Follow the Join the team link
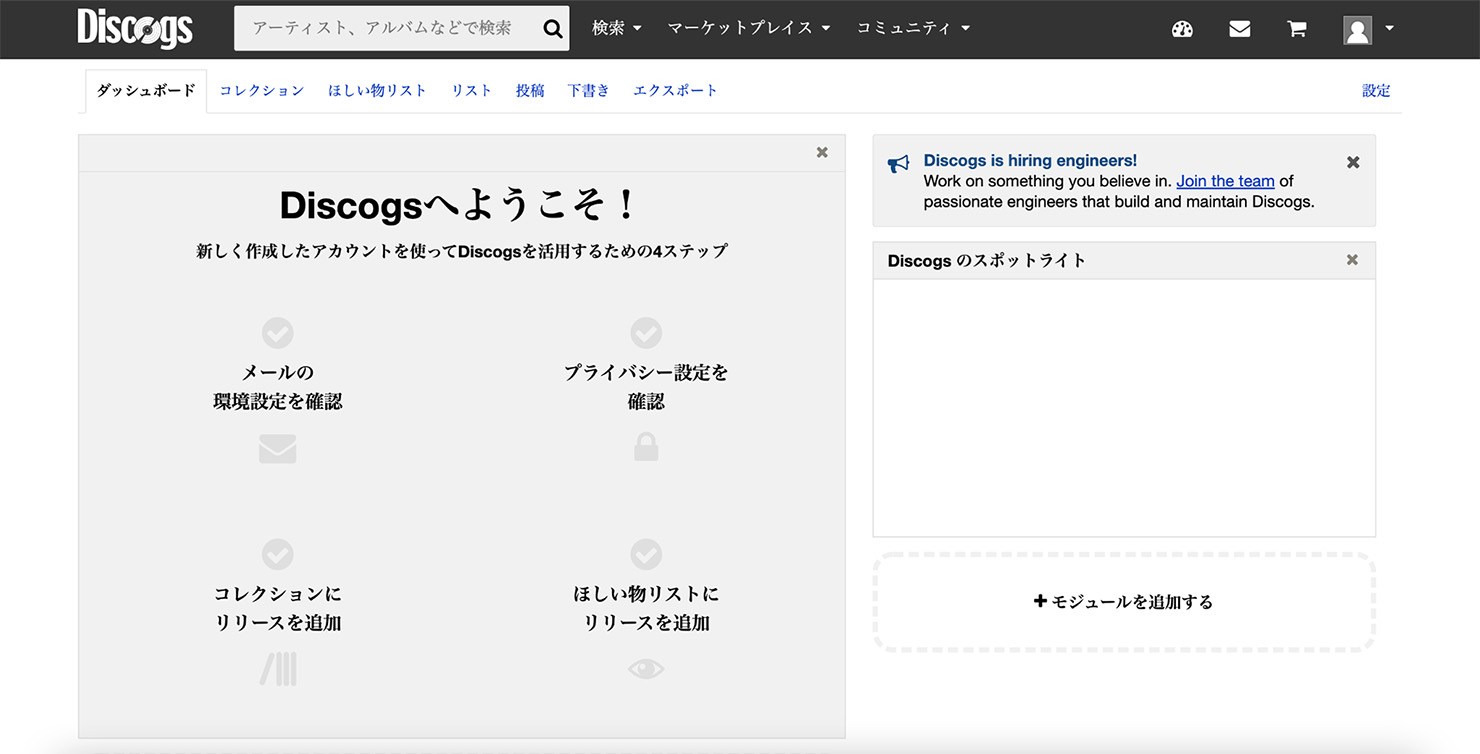The height and width of the screenshot is (754, 1480). (x=1225, y=181)
